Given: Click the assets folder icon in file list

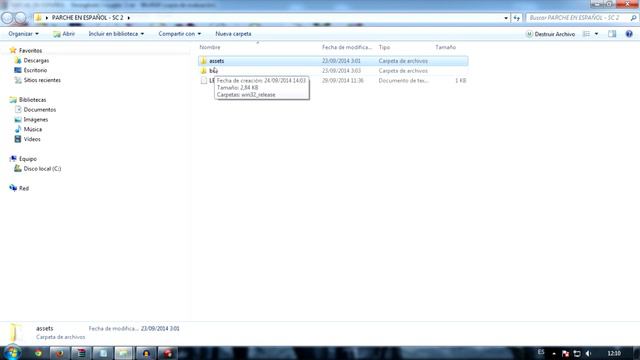Looking at the screenshot, I should (204, 61).
